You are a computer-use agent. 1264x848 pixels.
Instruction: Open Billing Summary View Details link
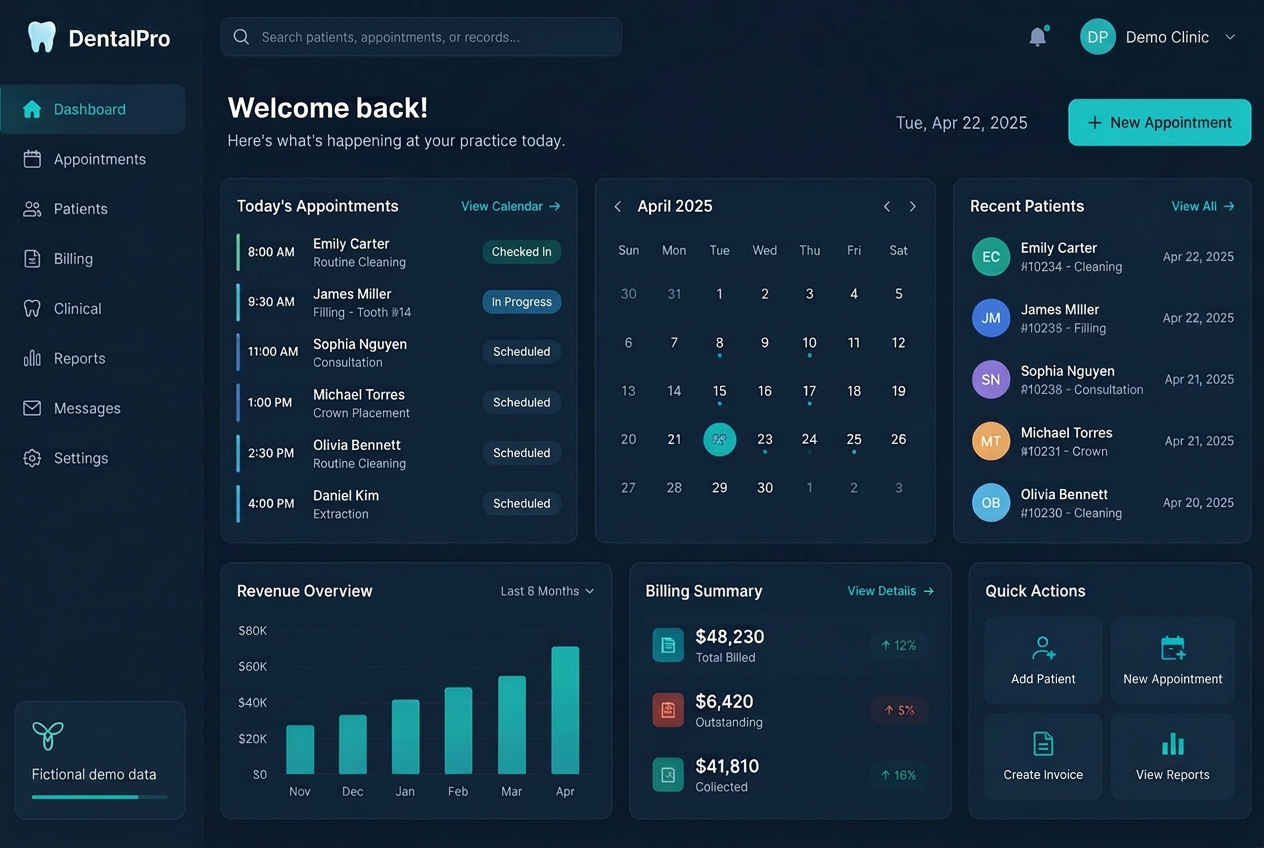coord(890,591)
